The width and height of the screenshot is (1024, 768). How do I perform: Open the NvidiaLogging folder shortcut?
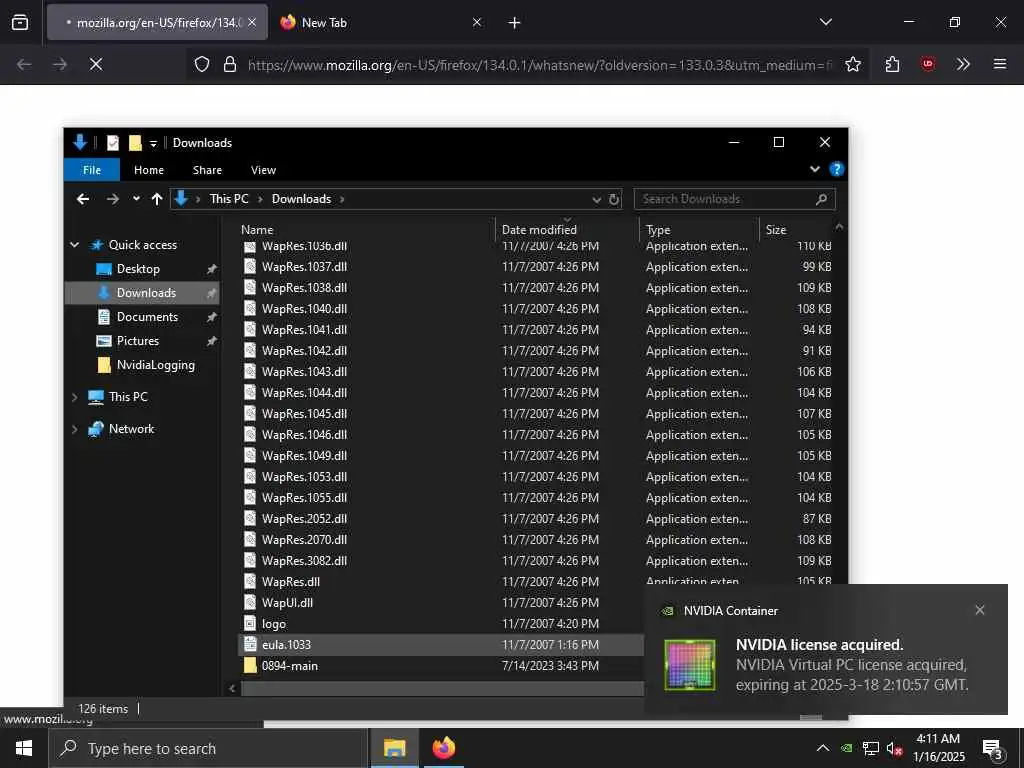(155, 365)
